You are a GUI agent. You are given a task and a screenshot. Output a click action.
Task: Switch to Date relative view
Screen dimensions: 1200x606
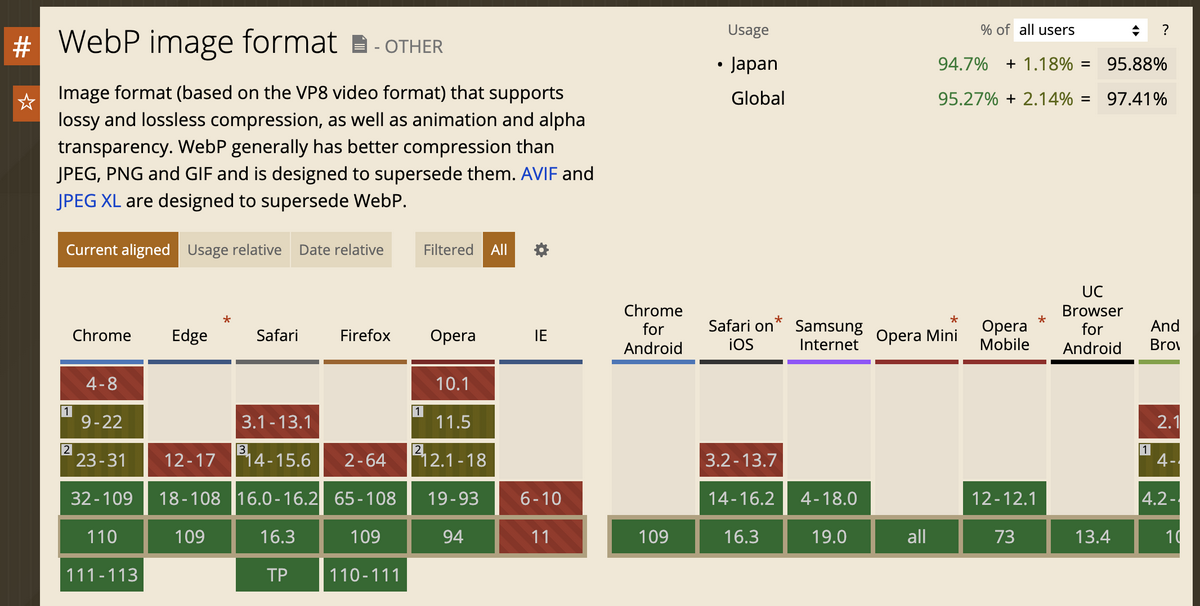tap(341, 249)
